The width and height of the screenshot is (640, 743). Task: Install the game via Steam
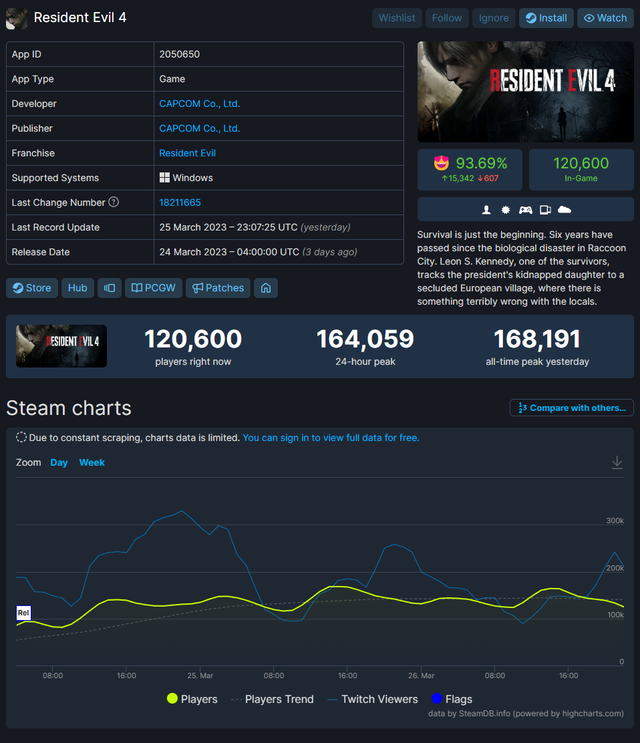(546, 18)
